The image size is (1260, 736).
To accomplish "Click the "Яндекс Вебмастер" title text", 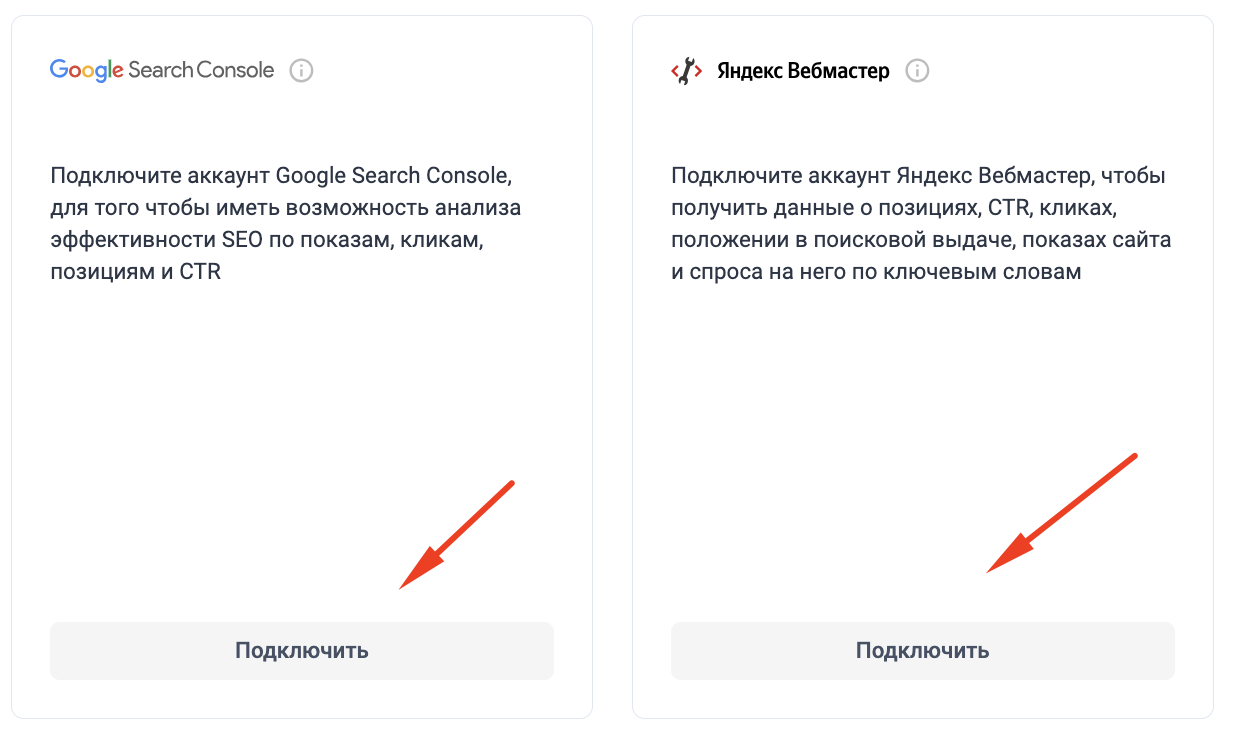I will pos(803,71).
